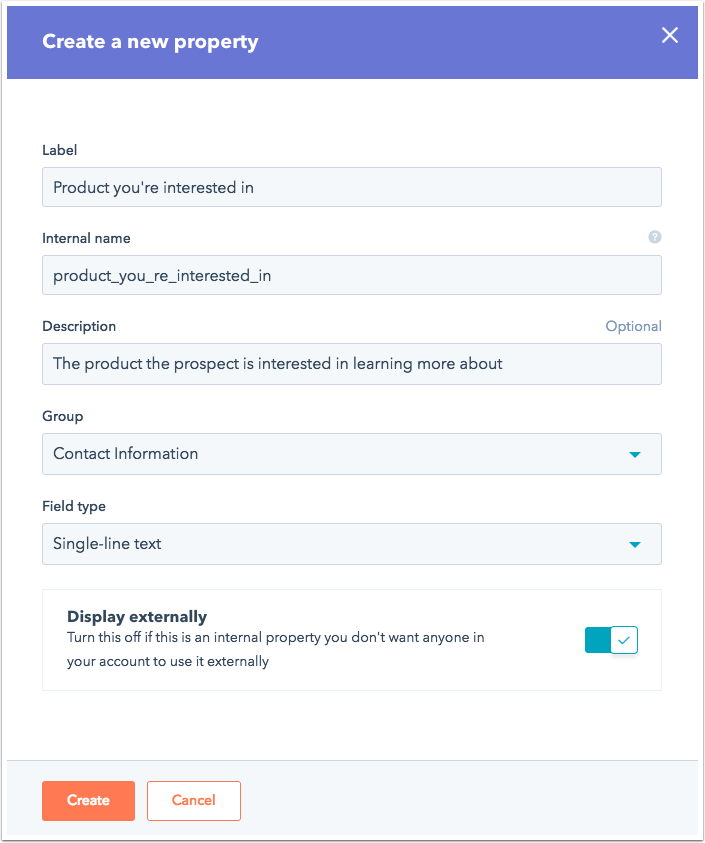Click the Display externally explanation text
Image resolution: width=705 pixels, height=843 pixels.
click(x=275, y=649)
